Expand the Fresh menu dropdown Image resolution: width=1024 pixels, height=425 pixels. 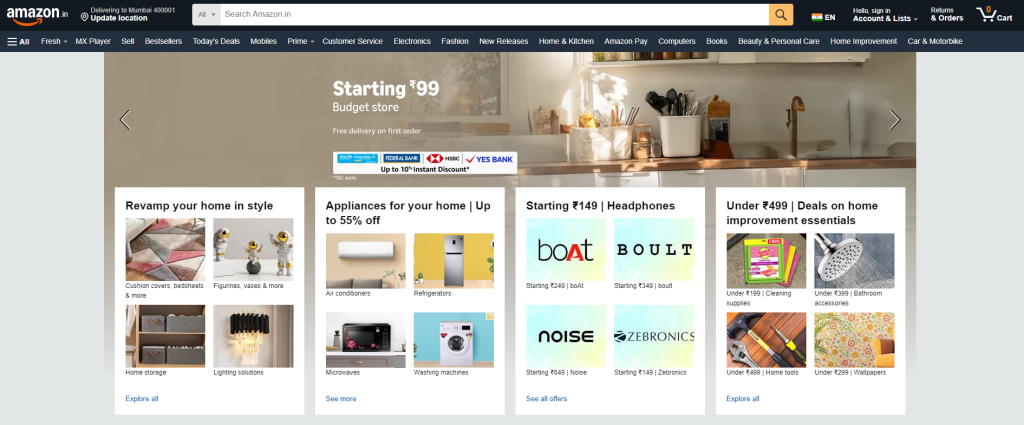click(x=54, y=41)
